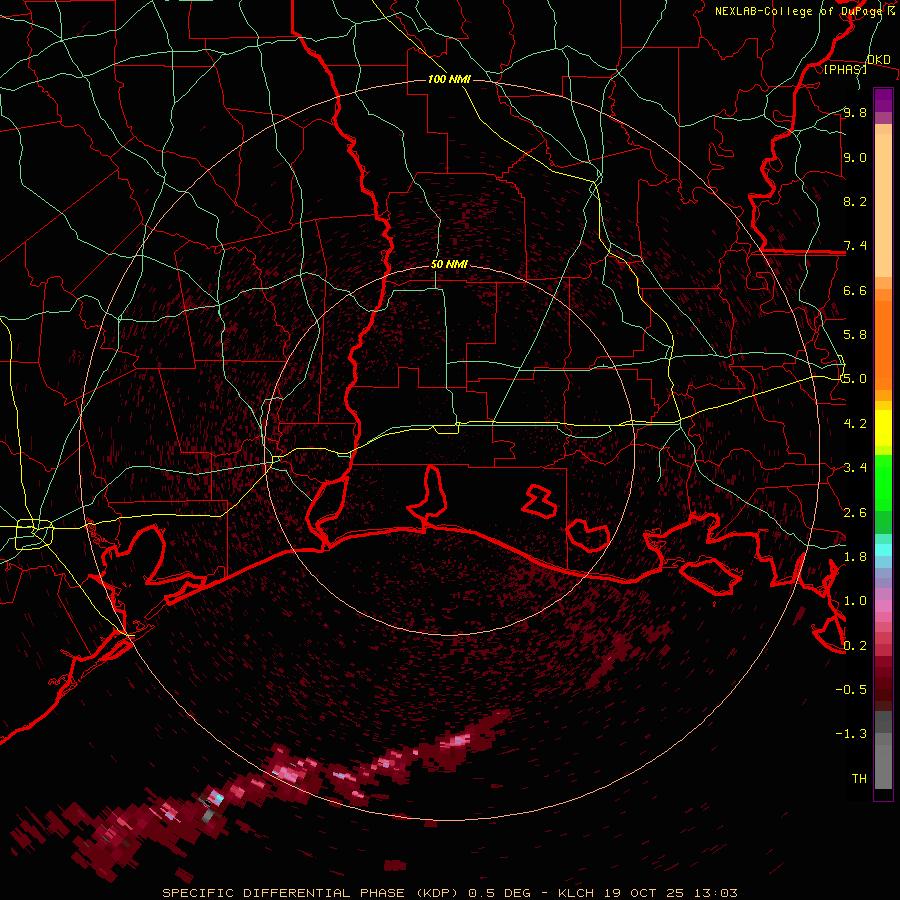Pick the yellow band of the color bar
The image size is (900, 900).
coord(883,428)
